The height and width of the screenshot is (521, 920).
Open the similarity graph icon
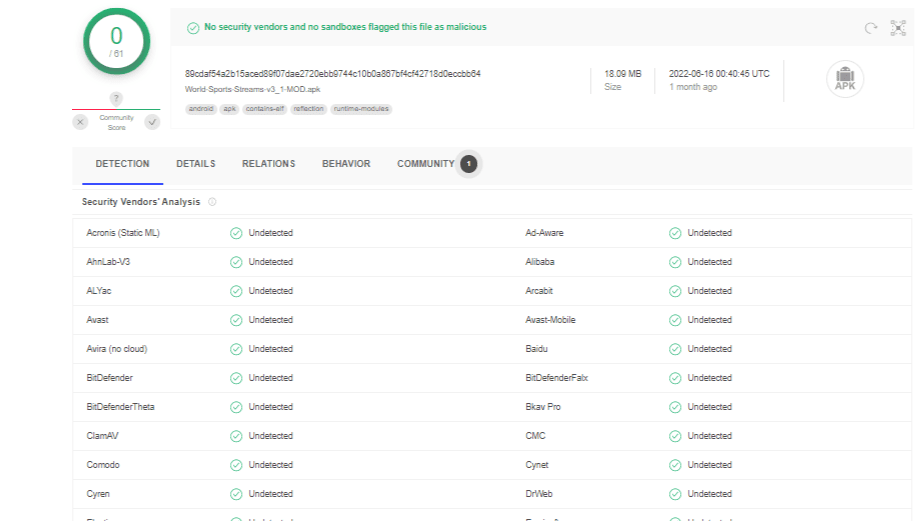897,28
